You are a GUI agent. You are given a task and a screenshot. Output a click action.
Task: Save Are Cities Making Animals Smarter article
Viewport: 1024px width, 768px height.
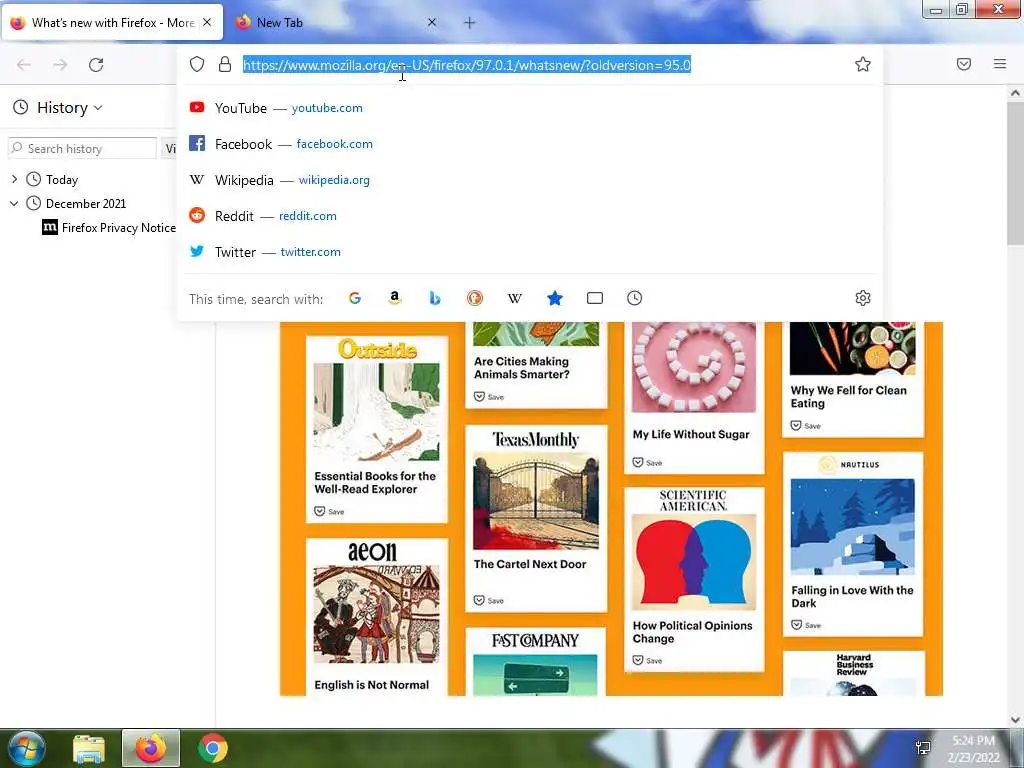[488, 396]
